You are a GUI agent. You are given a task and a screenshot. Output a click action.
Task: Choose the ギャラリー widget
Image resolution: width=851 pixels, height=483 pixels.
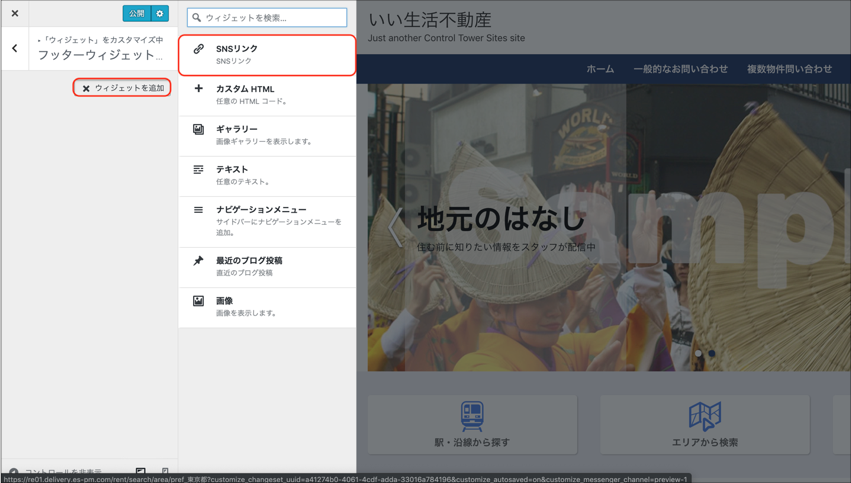point(266,135)
